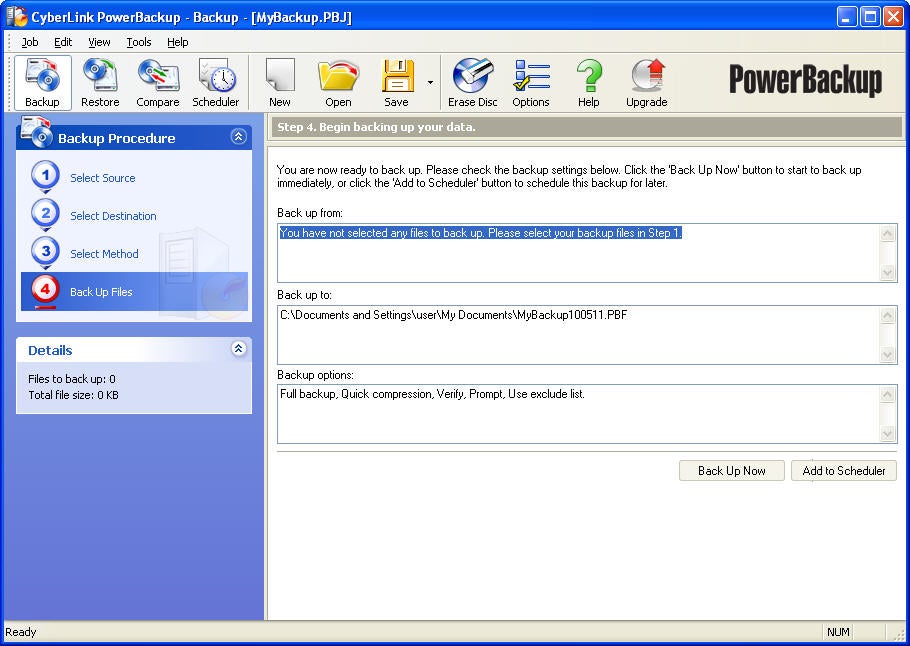910x646 pixels.
Task: Open the Scheduler
Action: (215, 82)
